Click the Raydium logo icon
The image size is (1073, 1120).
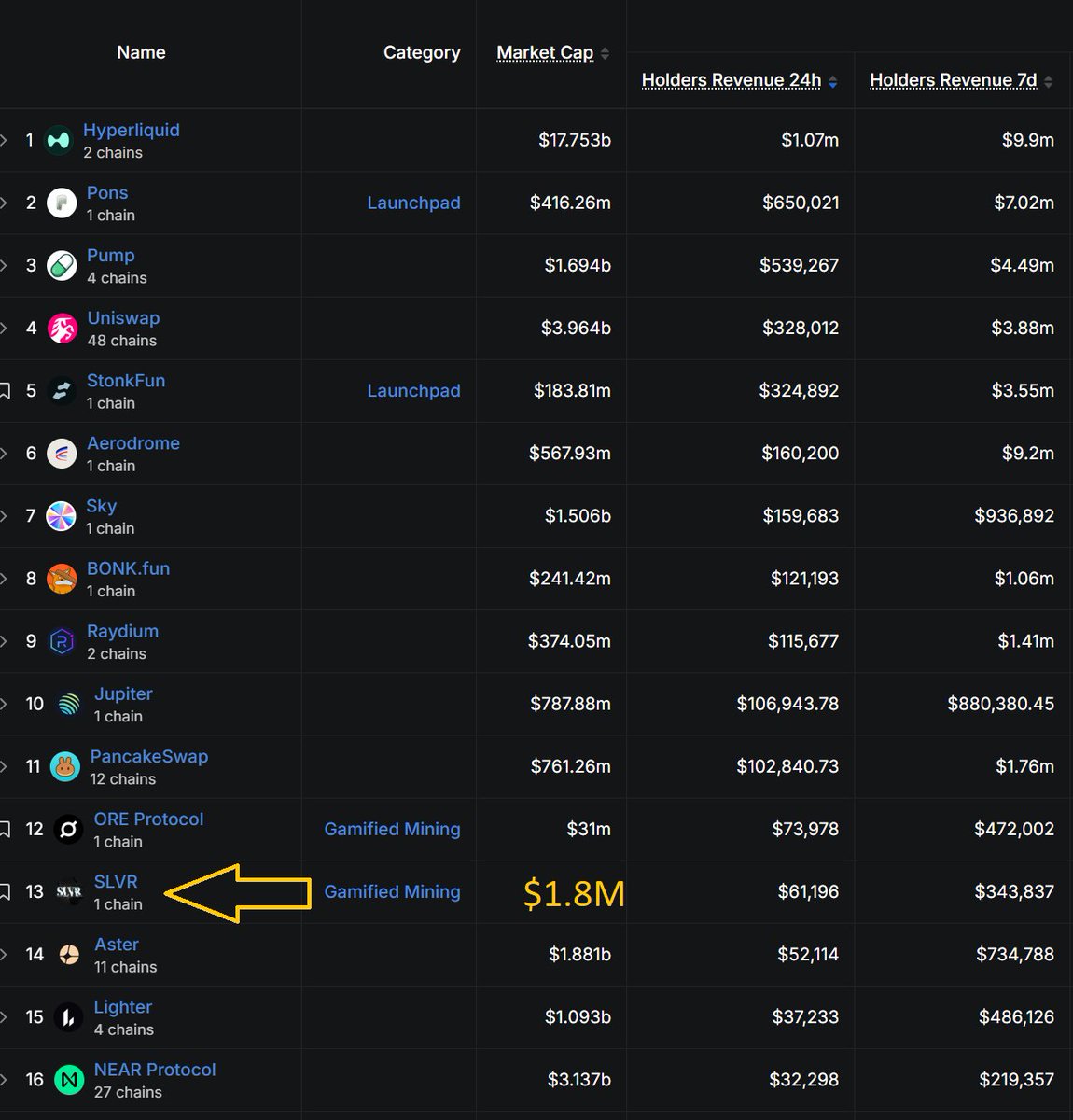tap(62, 640)
